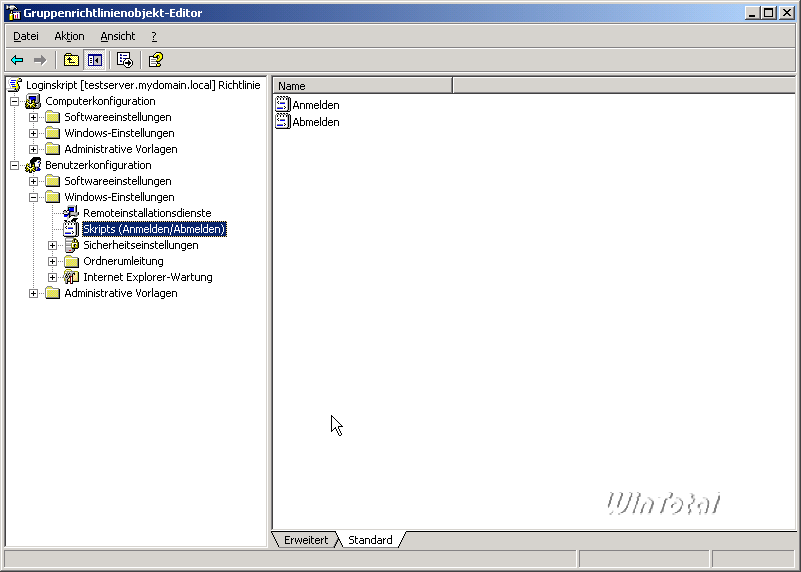
Task: Click the Anmelden script icon in list
Action: (282, 104)
